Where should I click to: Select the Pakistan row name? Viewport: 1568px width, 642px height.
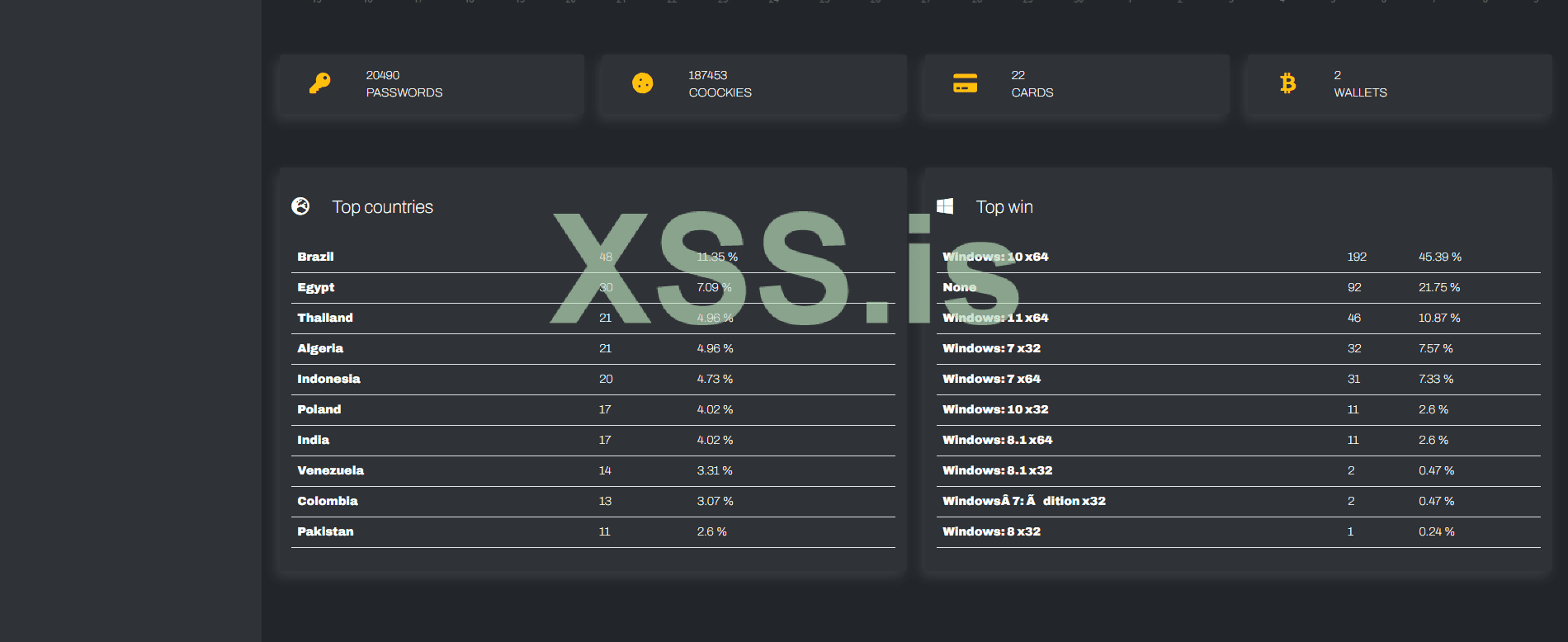click(326, 531)
